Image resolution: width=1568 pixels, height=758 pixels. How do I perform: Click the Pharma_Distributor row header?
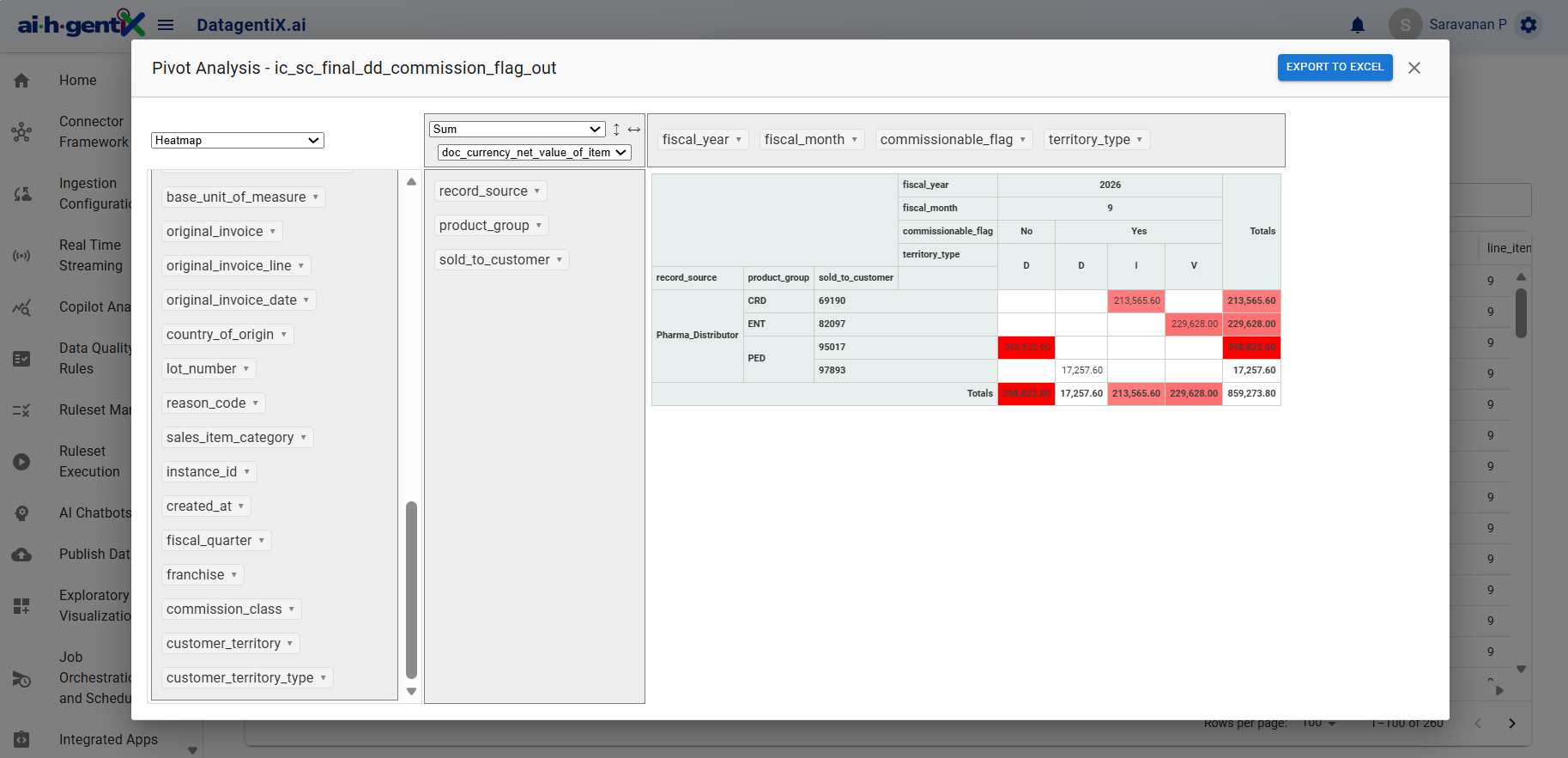pos(697,336)
